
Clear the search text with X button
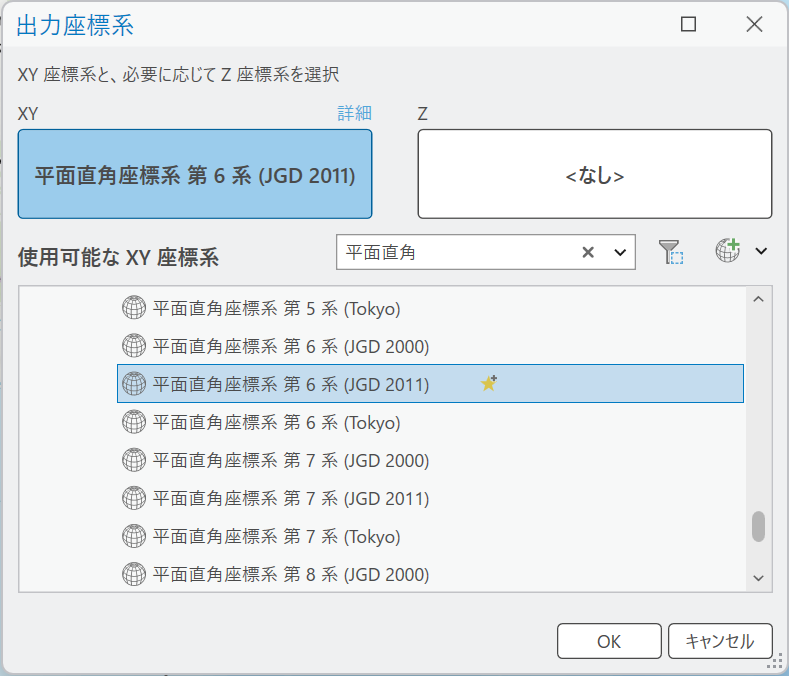(x=588, y=253)
